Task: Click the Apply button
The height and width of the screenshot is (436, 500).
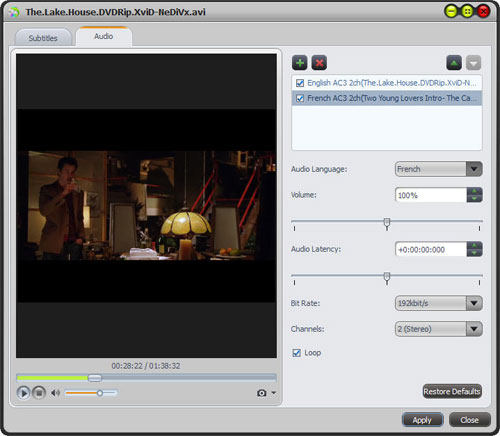Action: (422, 420)
